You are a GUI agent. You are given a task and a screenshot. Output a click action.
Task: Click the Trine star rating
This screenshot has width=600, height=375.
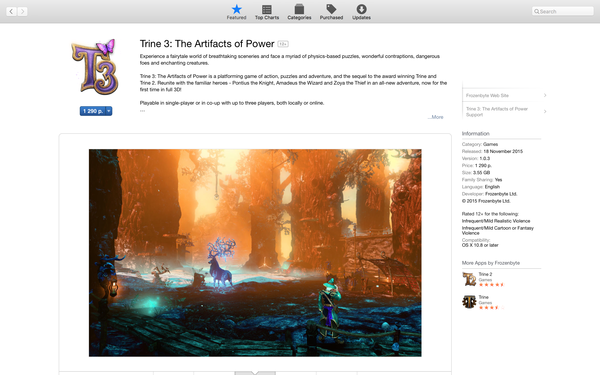491,308
